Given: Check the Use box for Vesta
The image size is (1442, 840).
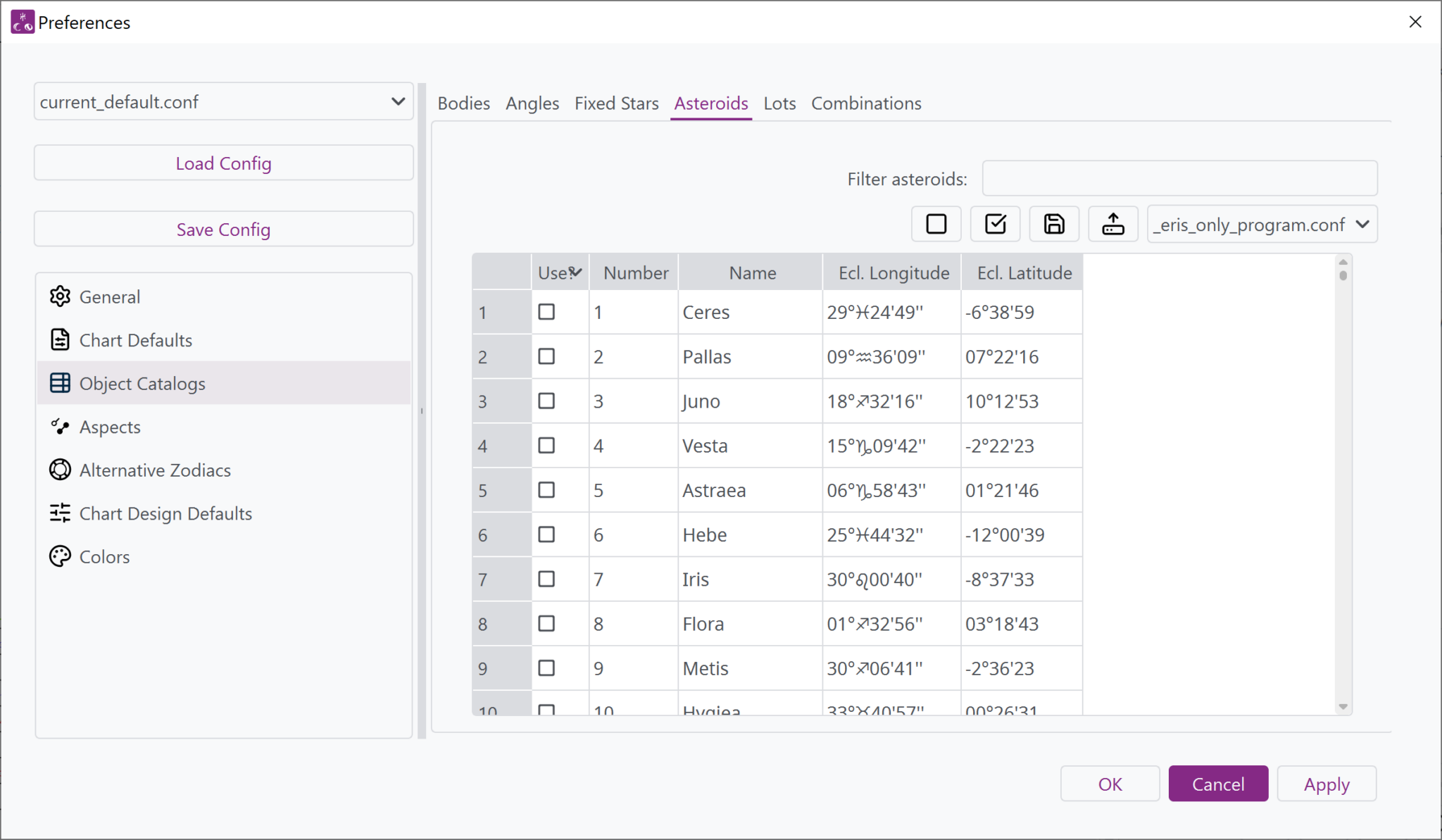Looking at the screenshot, I should pyautogui.click(x=547, y=445).
